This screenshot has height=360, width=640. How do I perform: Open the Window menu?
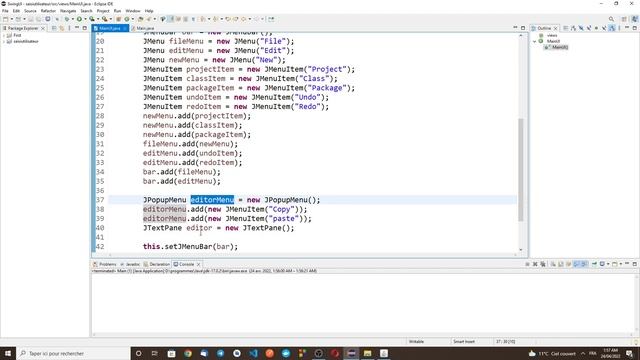[133, 11]
